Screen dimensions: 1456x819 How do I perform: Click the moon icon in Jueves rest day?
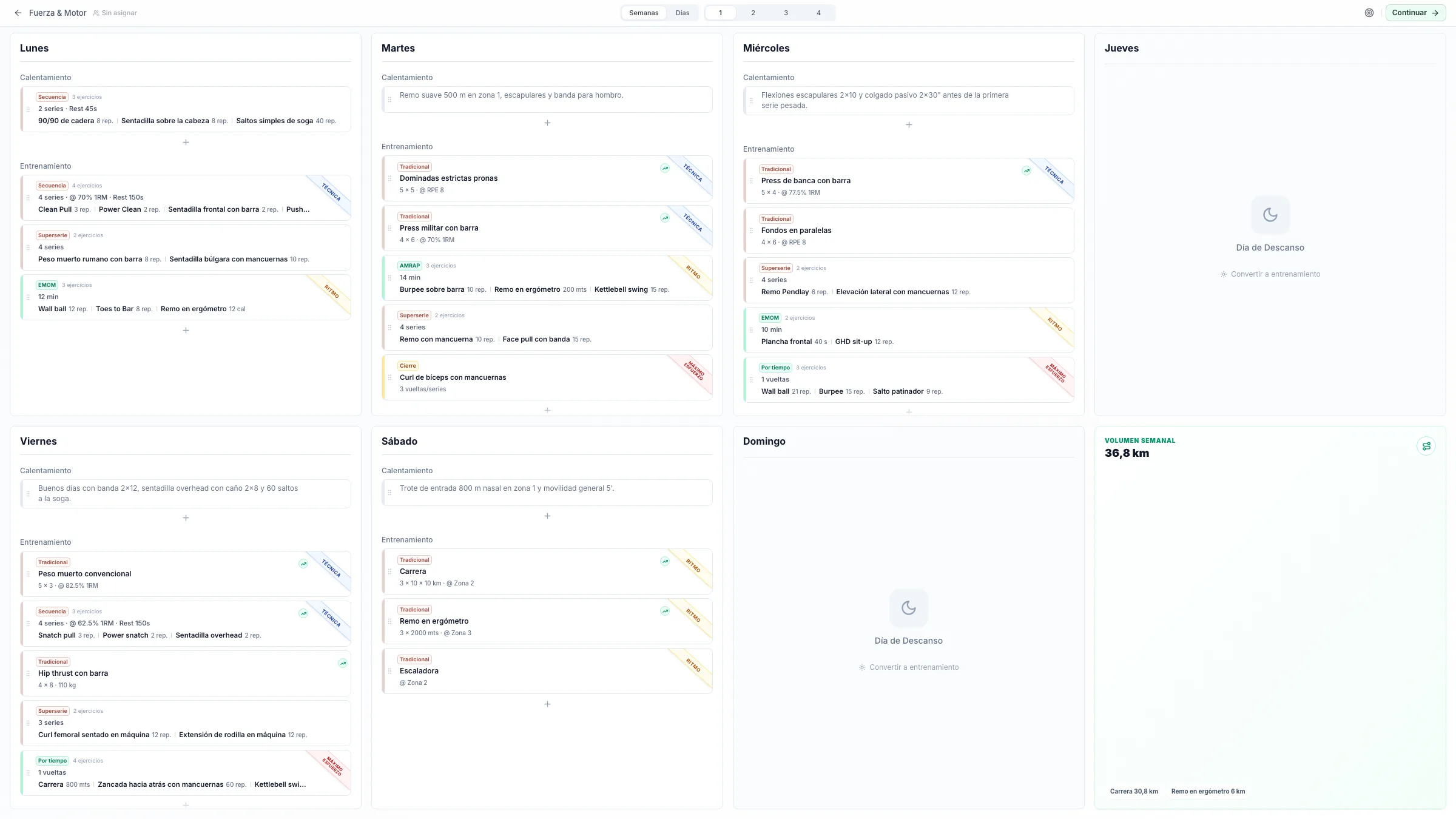click(x=1270, y=215)
